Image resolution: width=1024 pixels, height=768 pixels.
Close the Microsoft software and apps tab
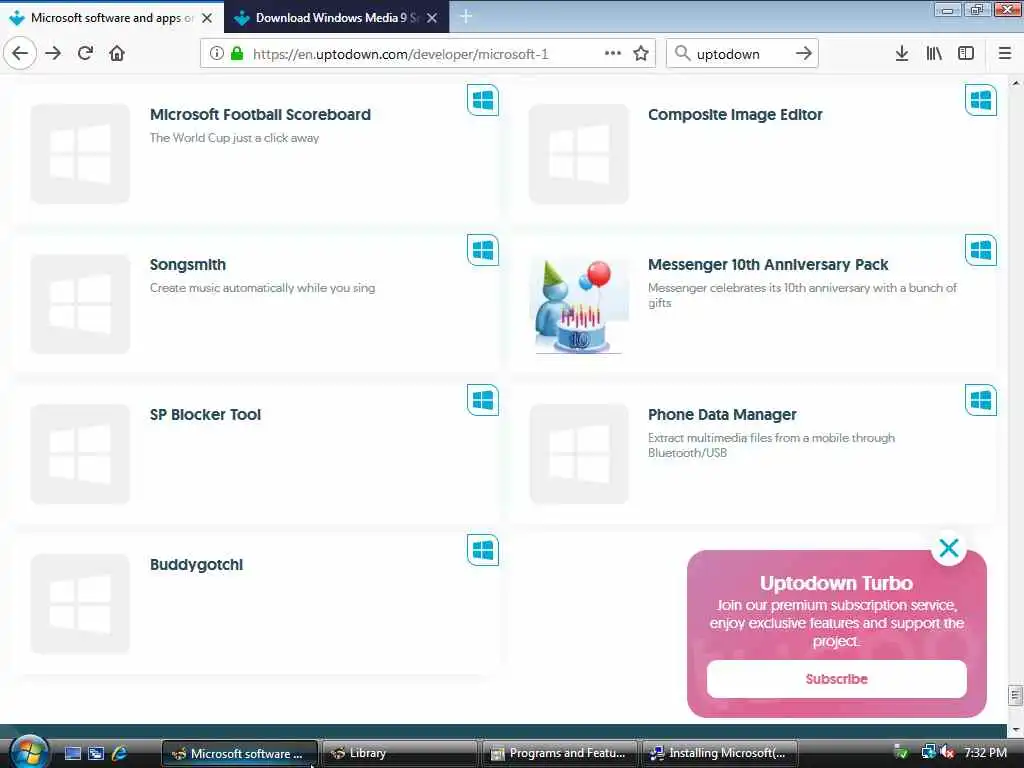pyautogui.click(x=207, y=18)
